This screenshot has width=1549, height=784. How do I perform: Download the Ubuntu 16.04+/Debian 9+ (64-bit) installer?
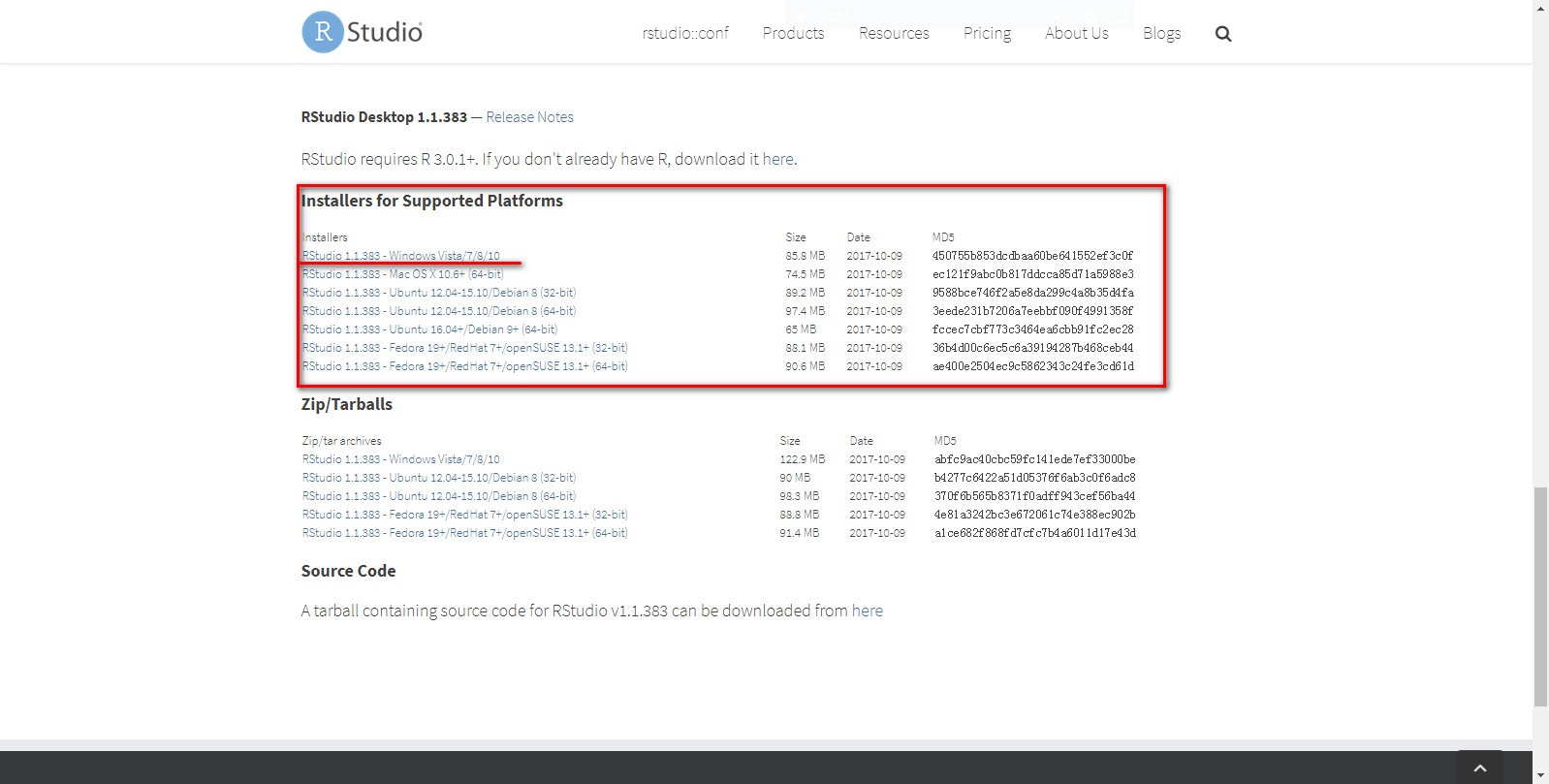429,329
